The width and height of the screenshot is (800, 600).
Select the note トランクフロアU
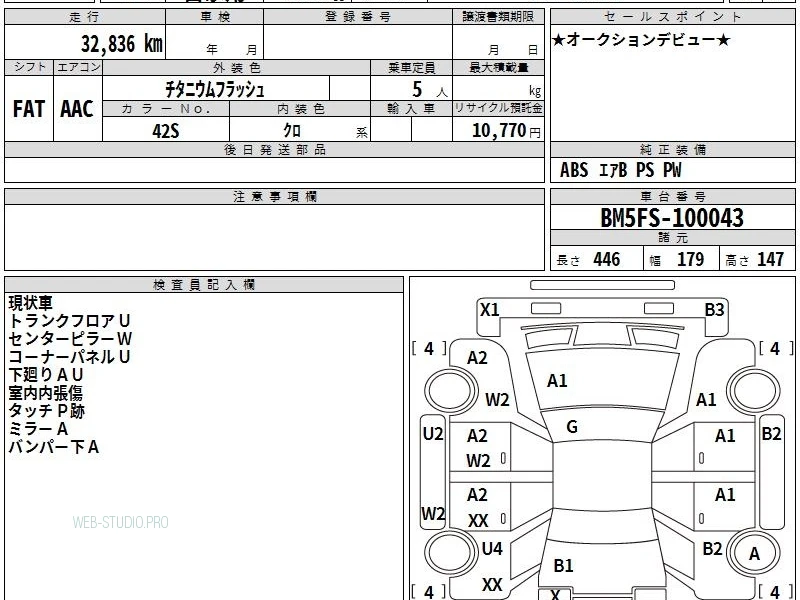coord(69,321)
